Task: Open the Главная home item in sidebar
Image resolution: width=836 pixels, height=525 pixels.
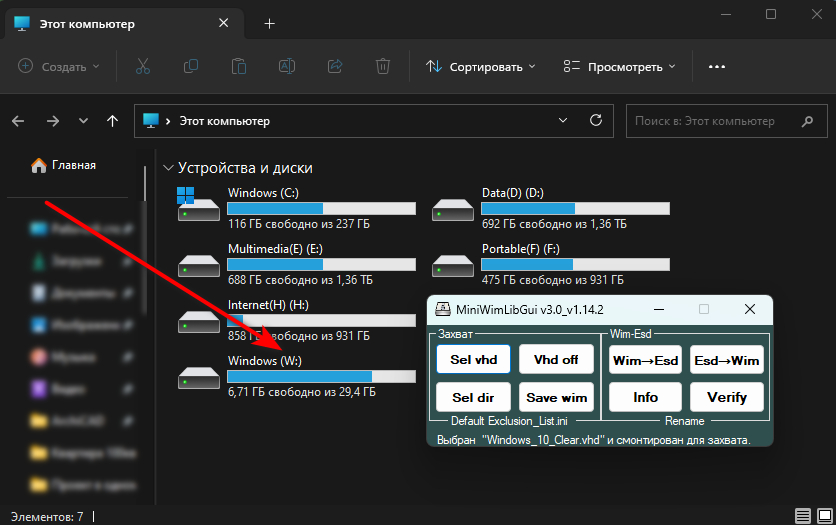Action: 63,165
